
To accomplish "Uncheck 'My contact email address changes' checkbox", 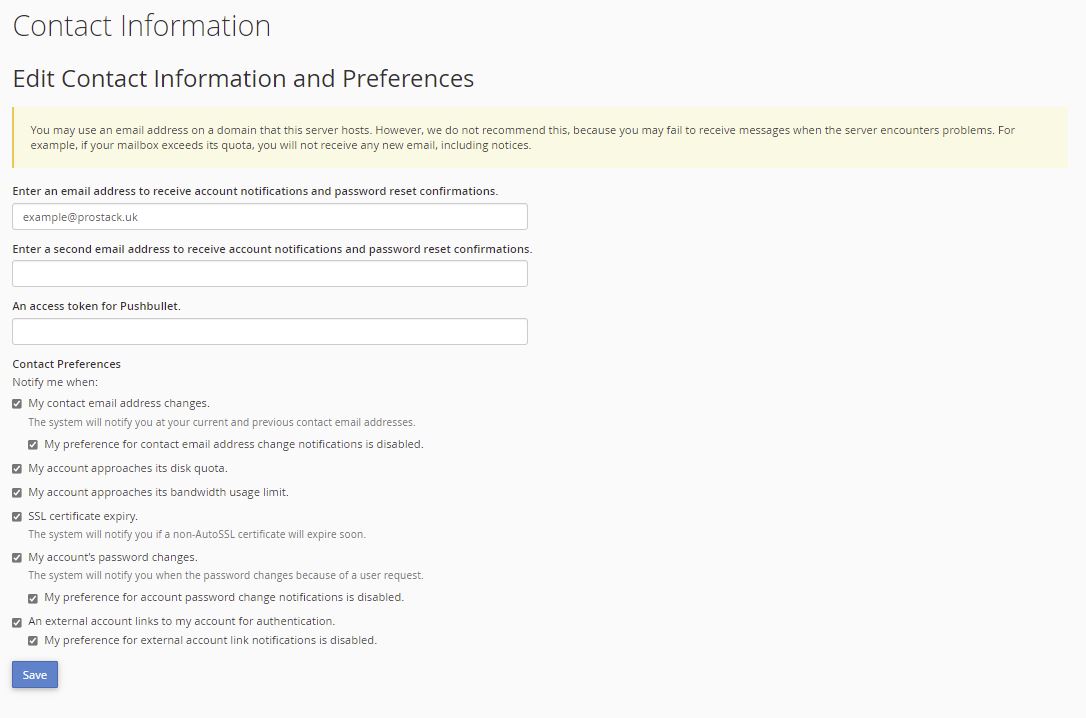I will point(17,404).
